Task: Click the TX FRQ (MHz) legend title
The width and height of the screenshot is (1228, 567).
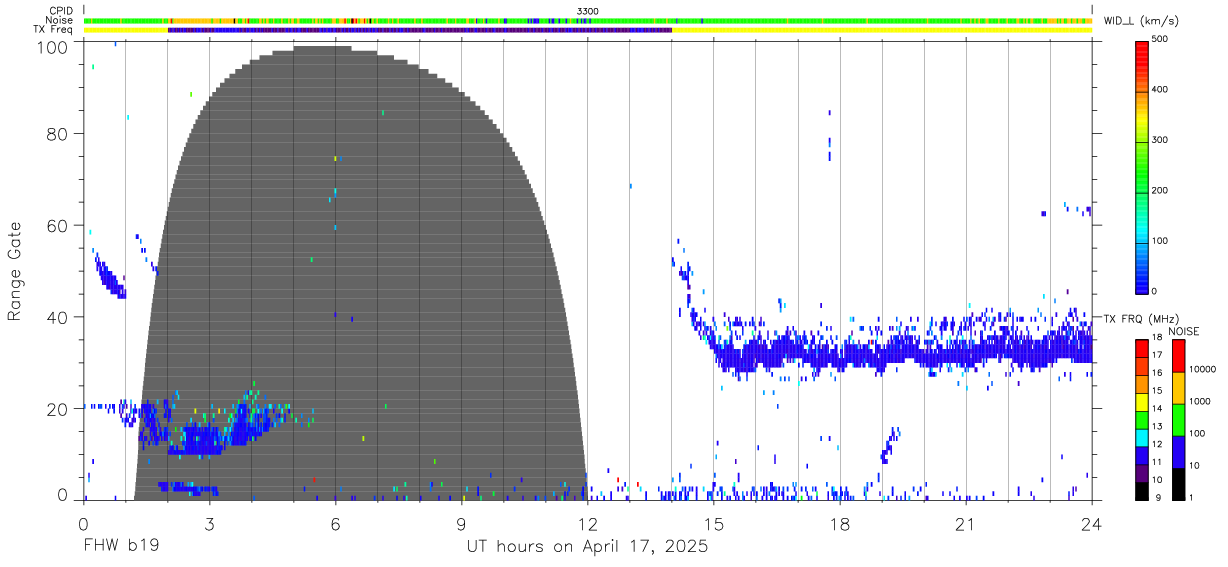Action: point(1139,319)
